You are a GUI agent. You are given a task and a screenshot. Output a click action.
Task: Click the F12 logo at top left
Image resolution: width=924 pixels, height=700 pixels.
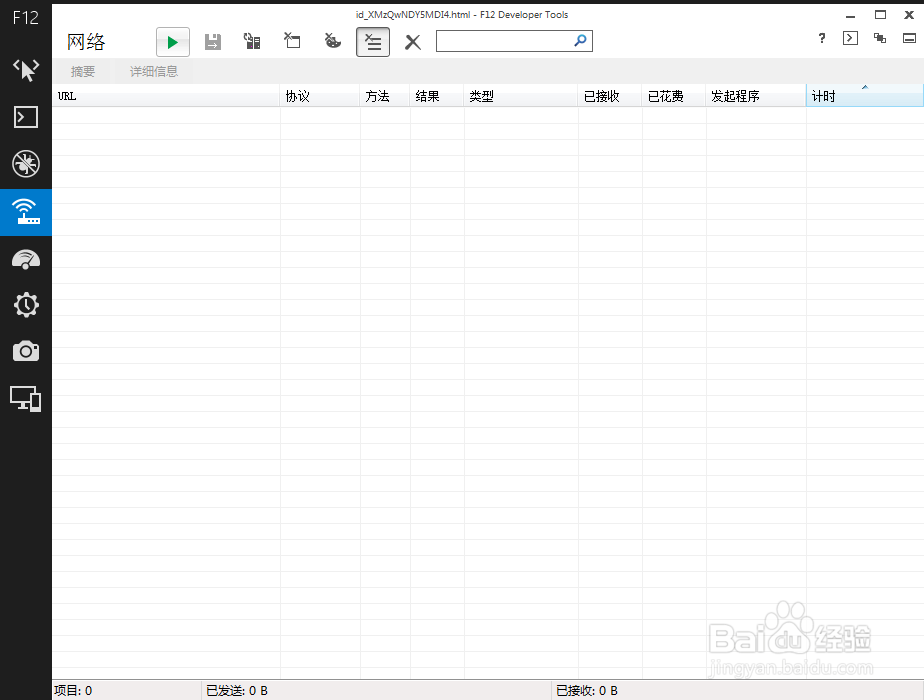tap(26, 18)
